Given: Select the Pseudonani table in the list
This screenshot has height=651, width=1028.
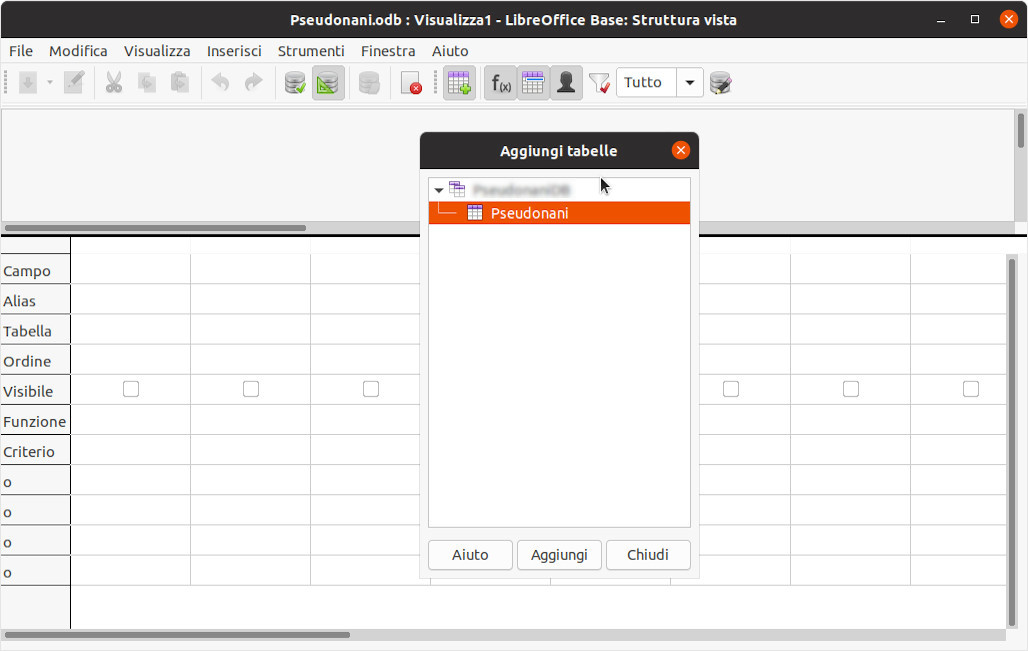Looking at the screenshot, I should point(559,212).
